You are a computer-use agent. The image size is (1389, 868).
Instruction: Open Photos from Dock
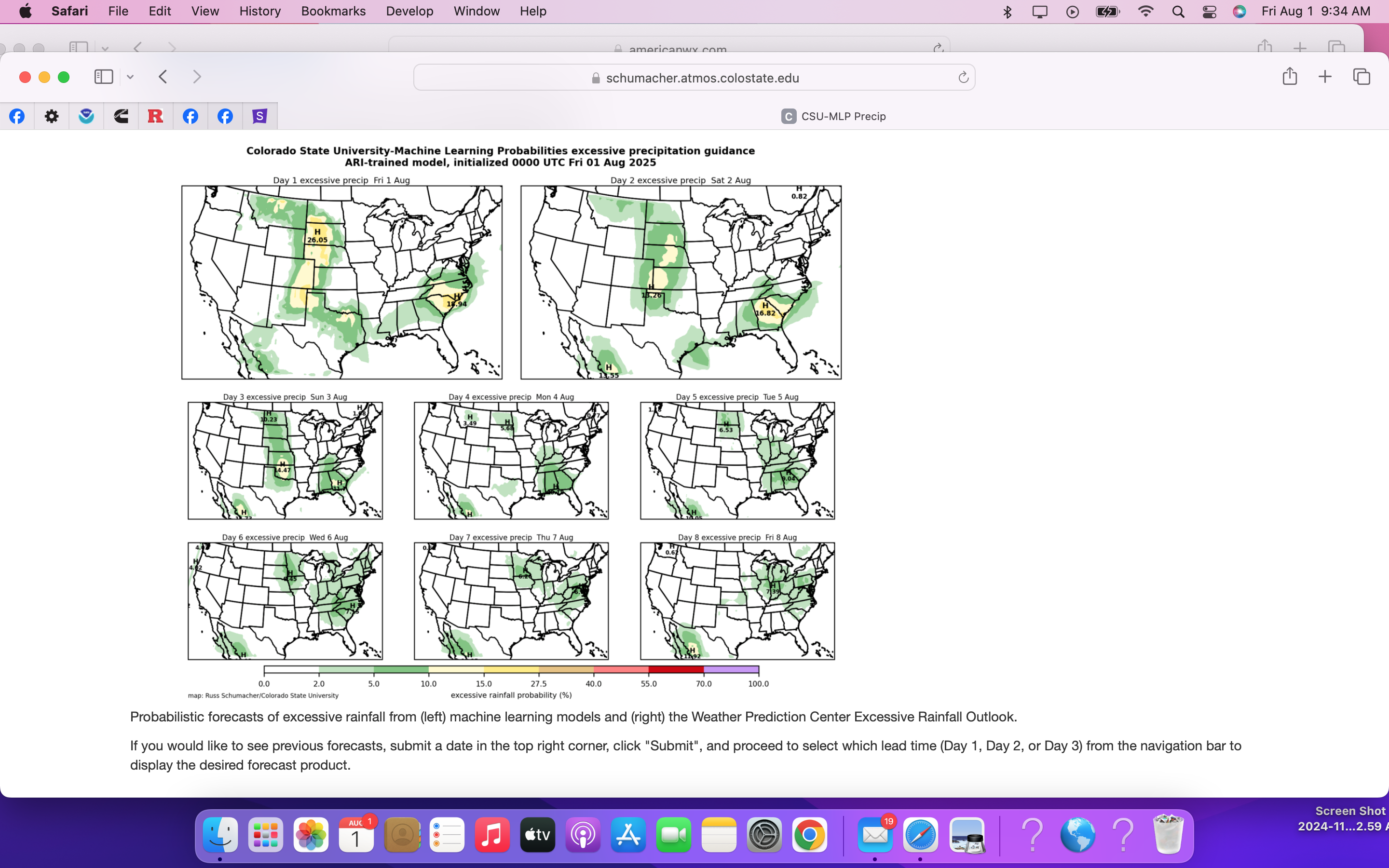pyautogui.click(x=311, y=834)
